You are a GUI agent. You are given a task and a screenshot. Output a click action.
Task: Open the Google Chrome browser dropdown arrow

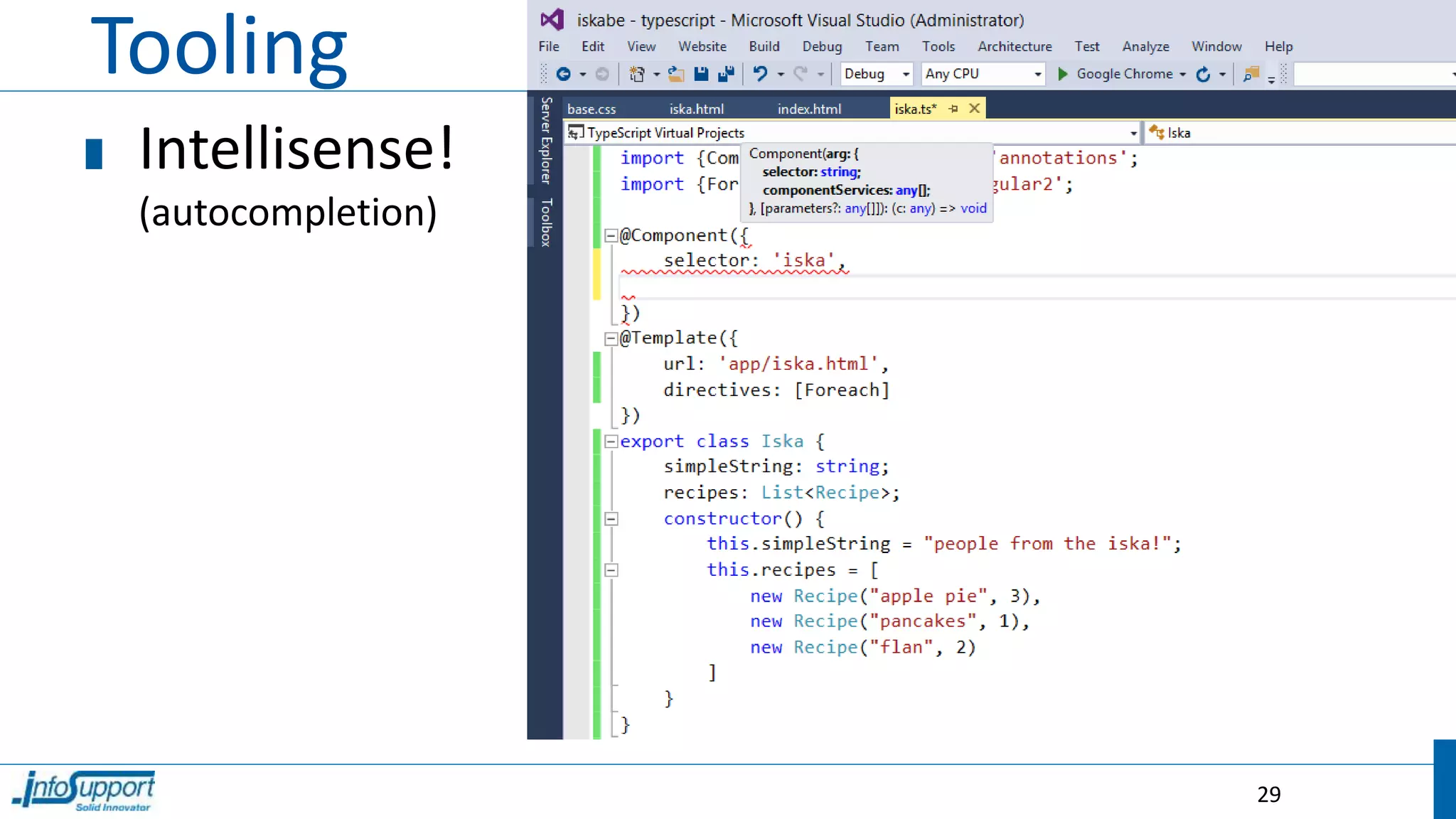[1182, 75]
